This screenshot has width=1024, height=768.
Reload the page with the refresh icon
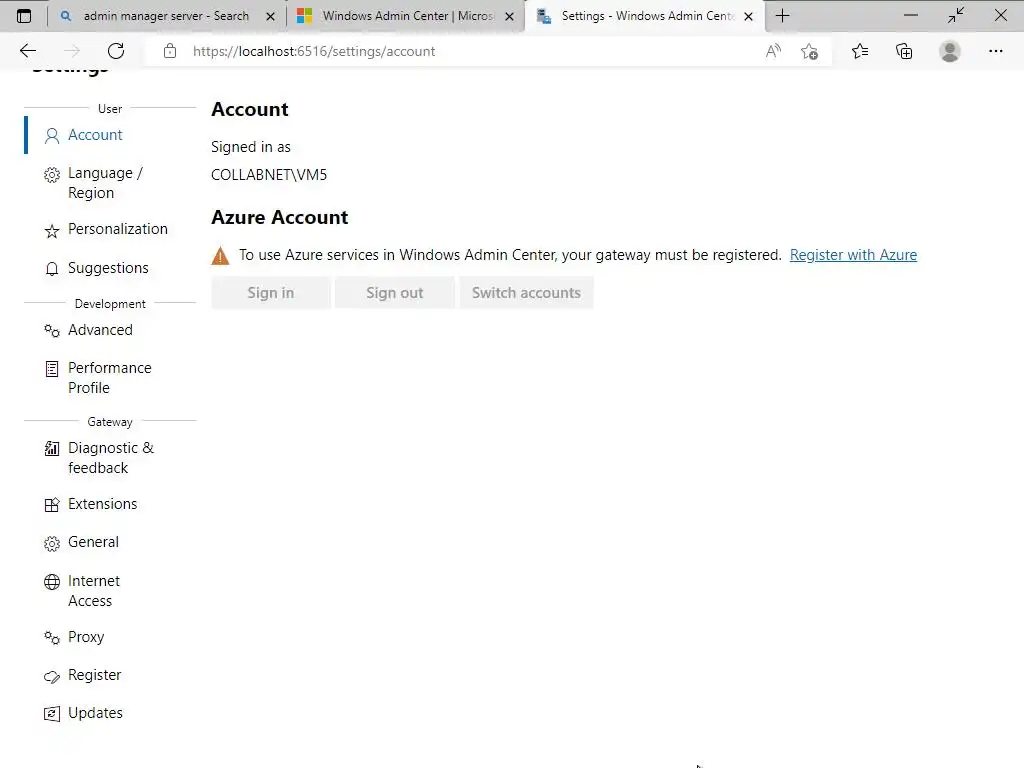pos(116,51)
